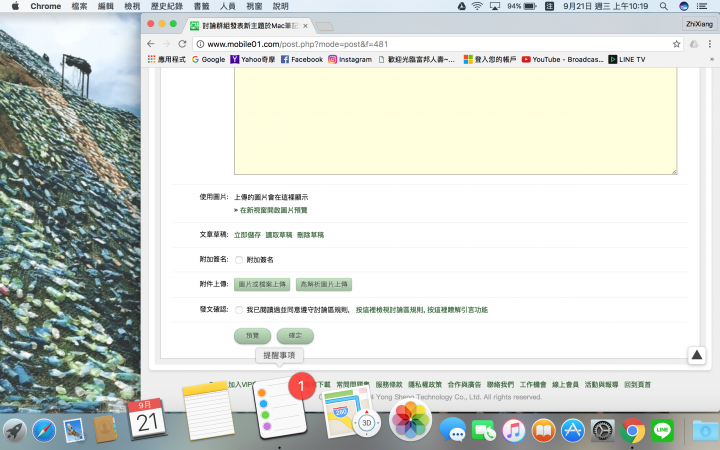Open the 書籤 menu
The height and width of the screenshot is (450, 720).
click(x=201, y=6)
